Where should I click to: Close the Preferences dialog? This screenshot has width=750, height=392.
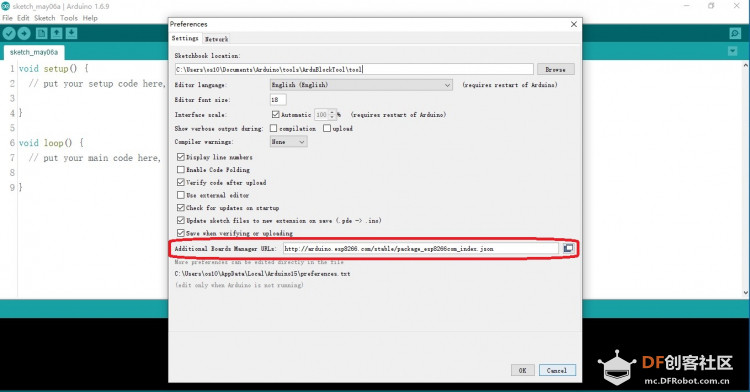[x=574, y=24]
